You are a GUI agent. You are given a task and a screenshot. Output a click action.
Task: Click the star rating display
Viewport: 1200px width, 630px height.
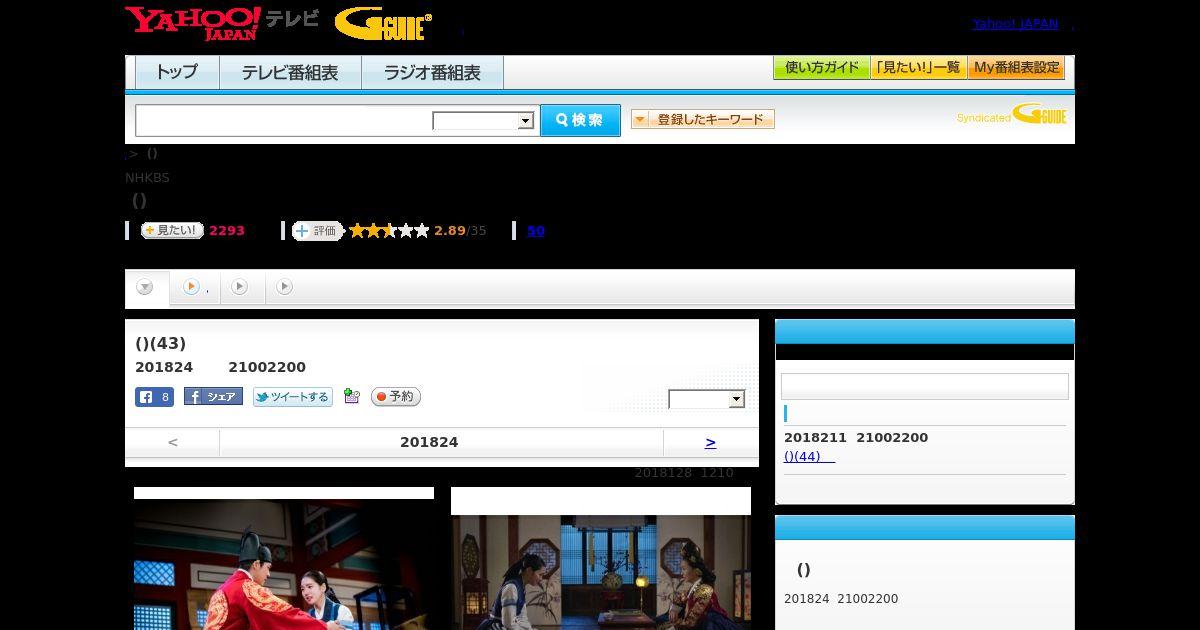389,231
